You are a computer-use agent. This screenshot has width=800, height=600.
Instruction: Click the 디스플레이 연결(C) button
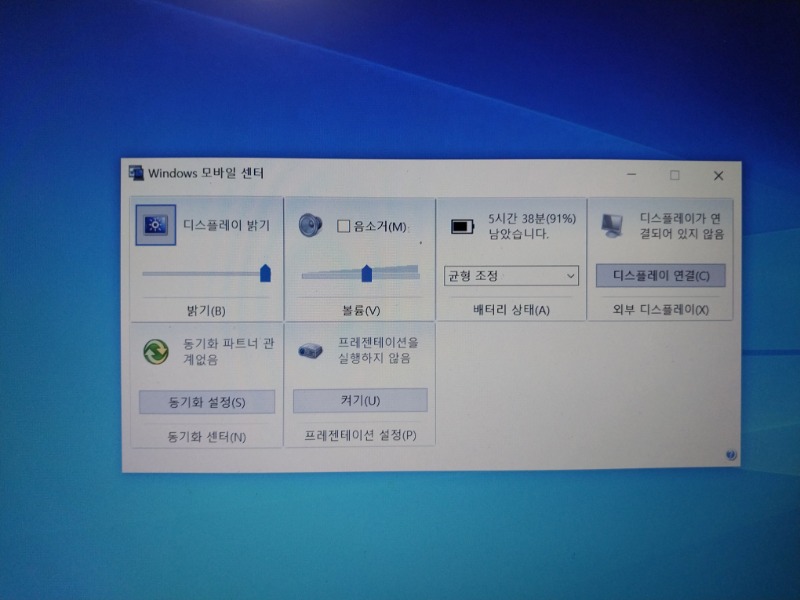(661, 276)
